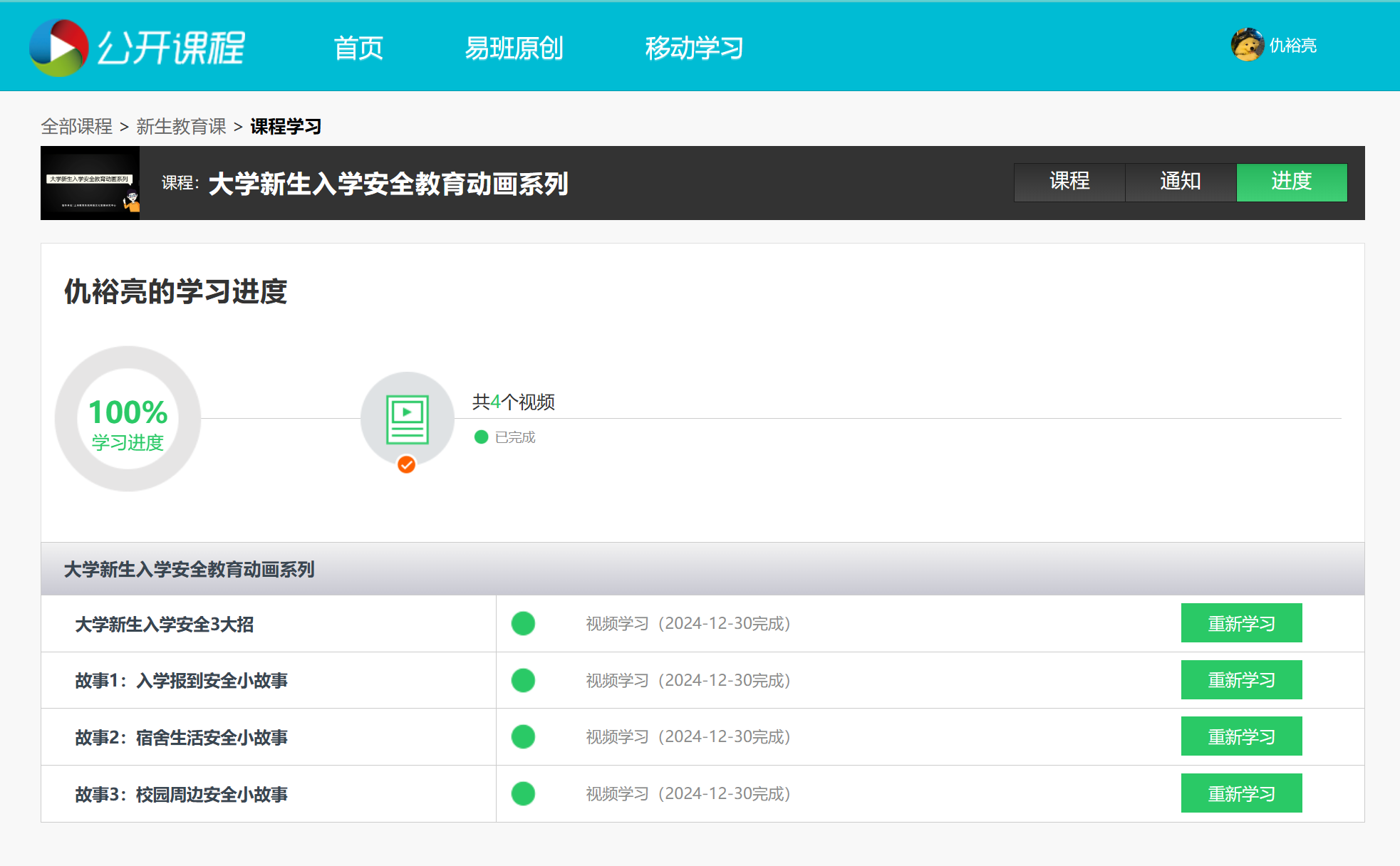Click the video document icon
The height and width of the screenshot is (866, 1400).
click(x=408, y=419)
